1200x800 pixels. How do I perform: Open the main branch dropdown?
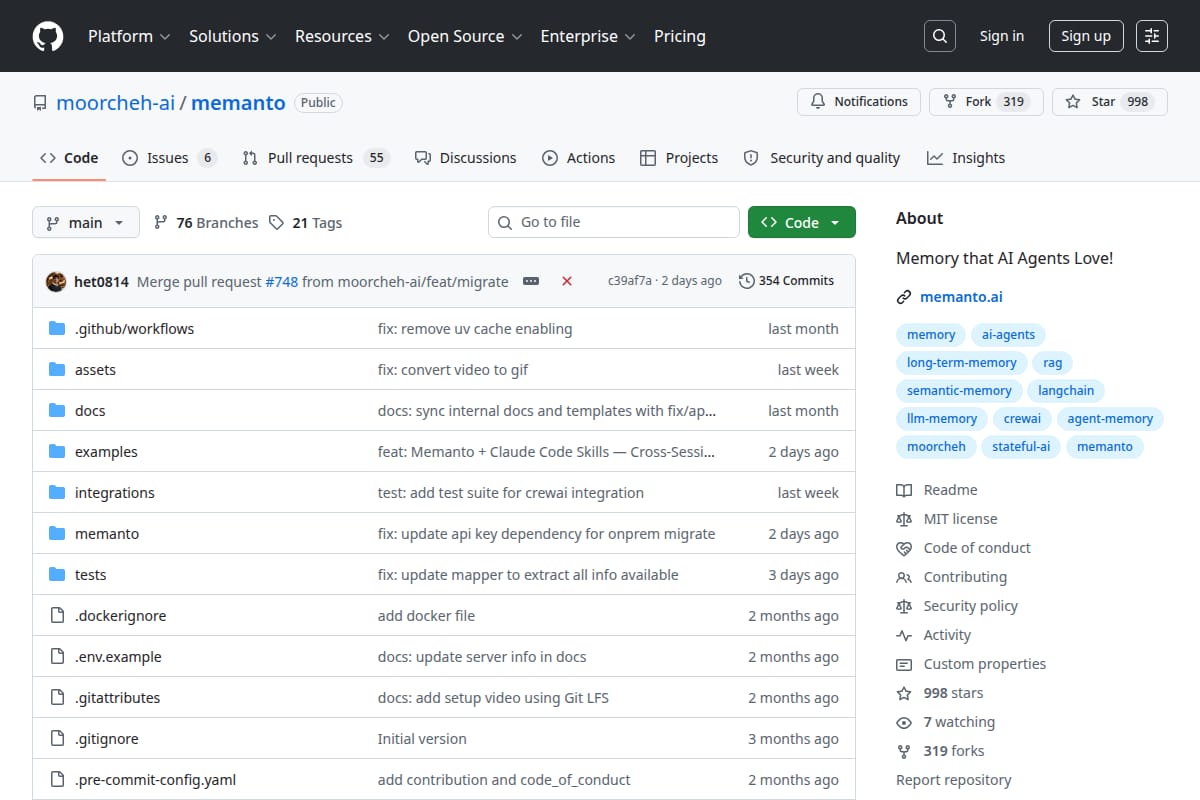(x=85, y=222)
